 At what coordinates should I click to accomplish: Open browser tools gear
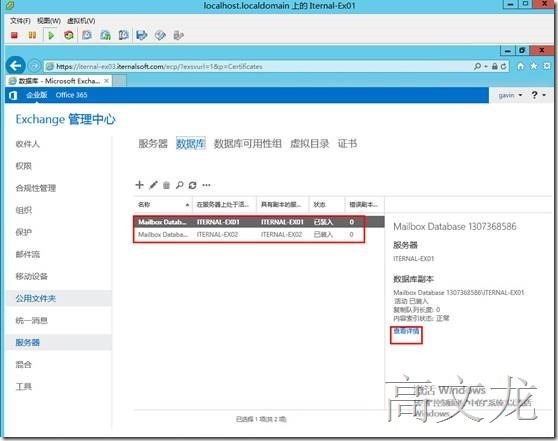point(547,66)
